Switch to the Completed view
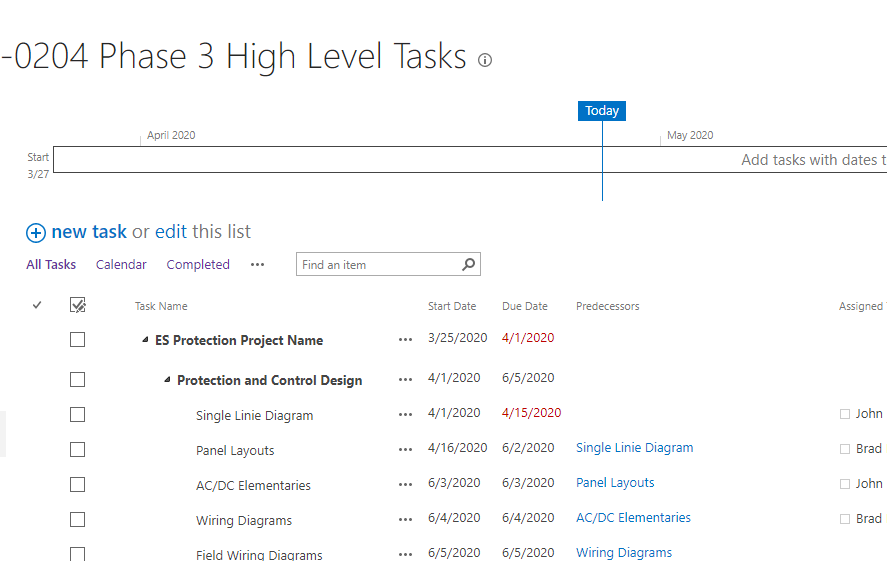This screenshot has width=887, height=561. pyautogui.click(x=198, y=265)
